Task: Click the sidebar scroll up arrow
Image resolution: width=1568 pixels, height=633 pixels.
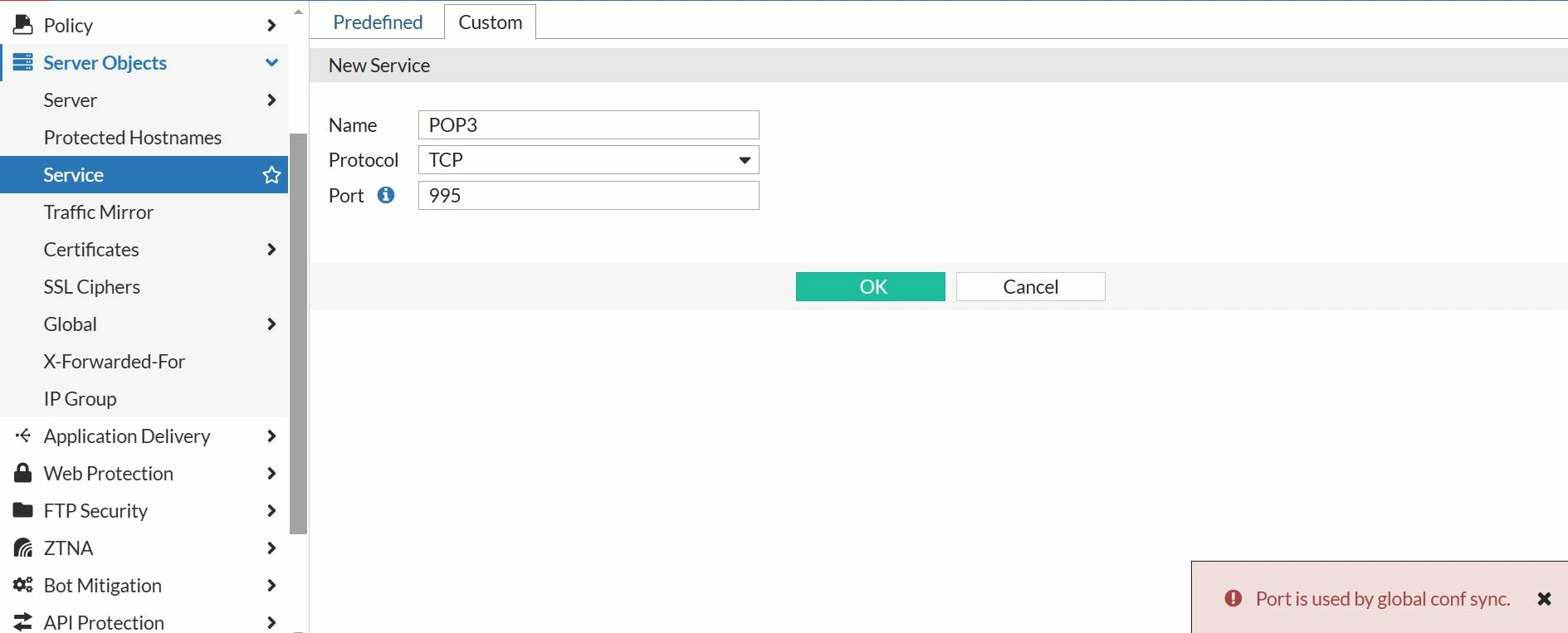Action: coord(299,11)
